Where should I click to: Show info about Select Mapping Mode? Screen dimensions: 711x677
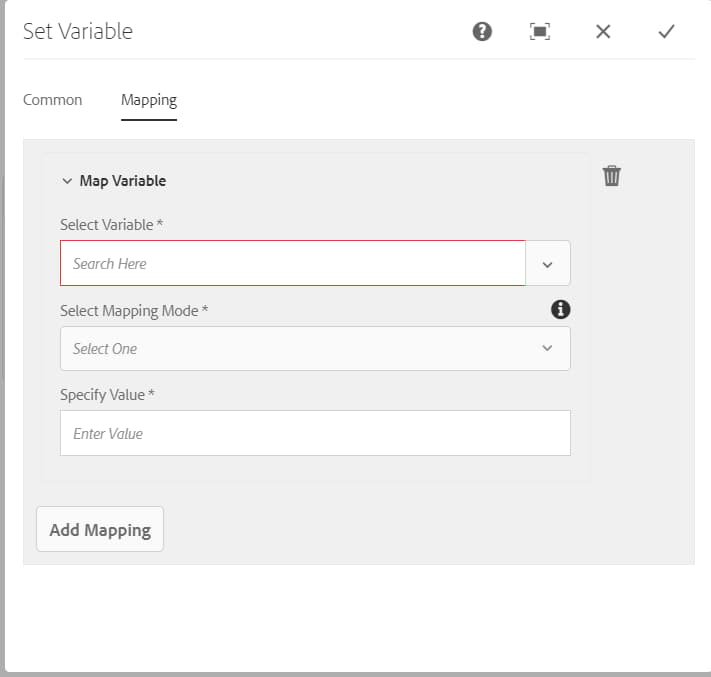[561, 310]
